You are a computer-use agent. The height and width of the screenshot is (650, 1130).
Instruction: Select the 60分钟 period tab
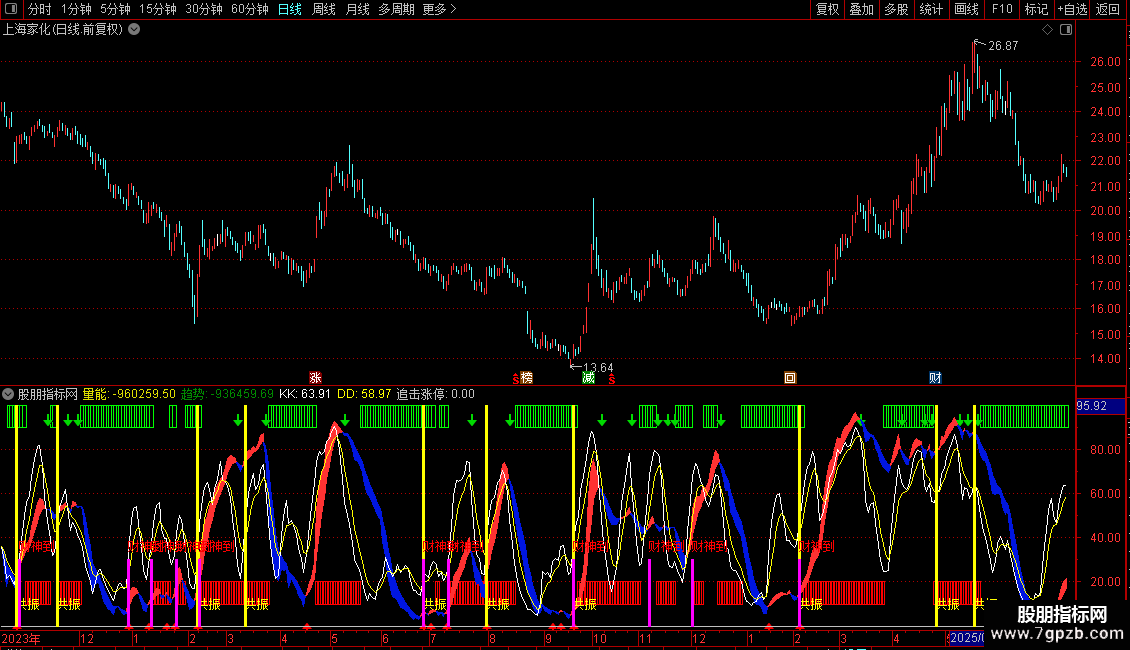click(249, 10)
